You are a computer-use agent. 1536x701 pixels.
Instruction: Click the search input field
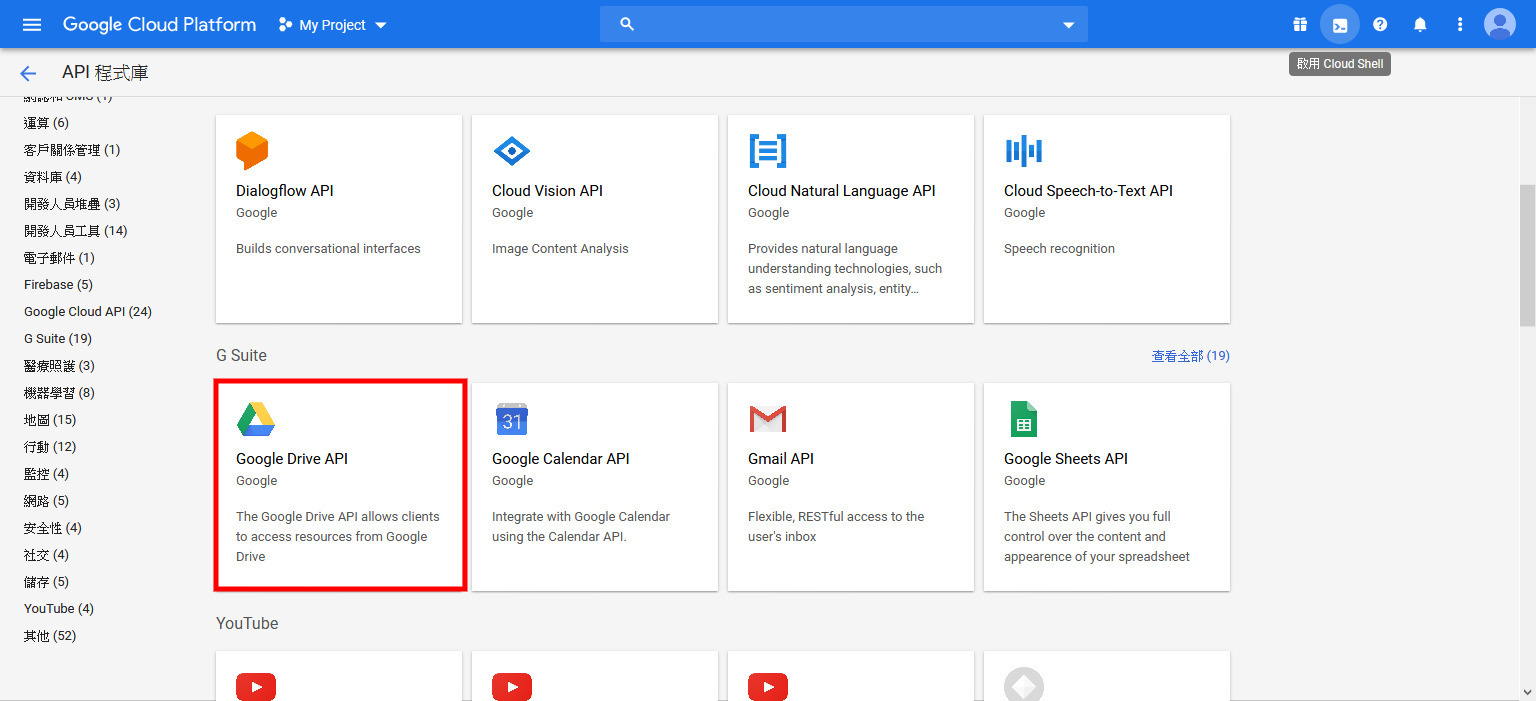pyautogui.click(x=844, y=24)
